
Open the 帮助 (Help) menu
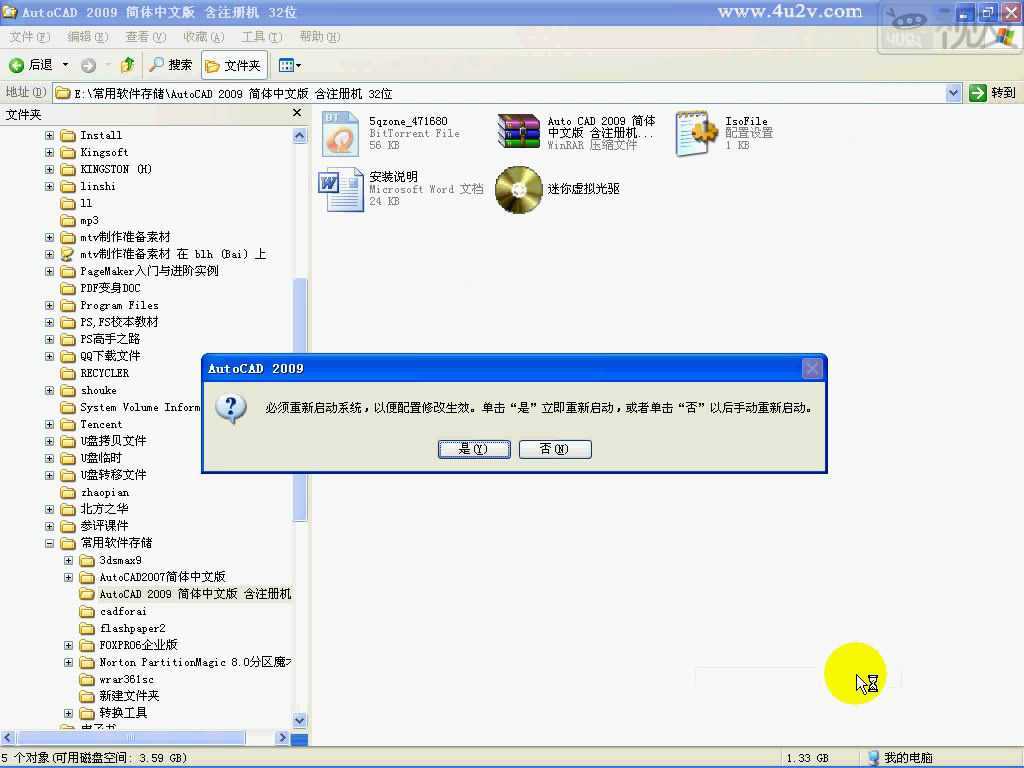tap(319, 37)
